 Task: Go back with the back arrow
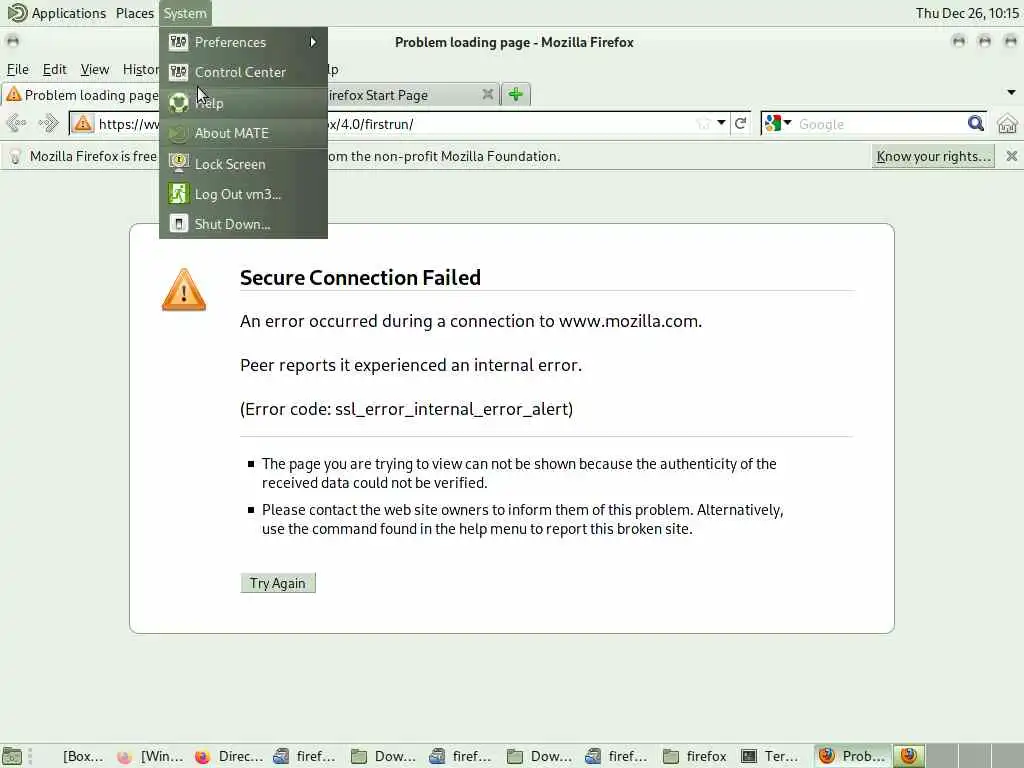pyautogui.click(x=16, y=123)
